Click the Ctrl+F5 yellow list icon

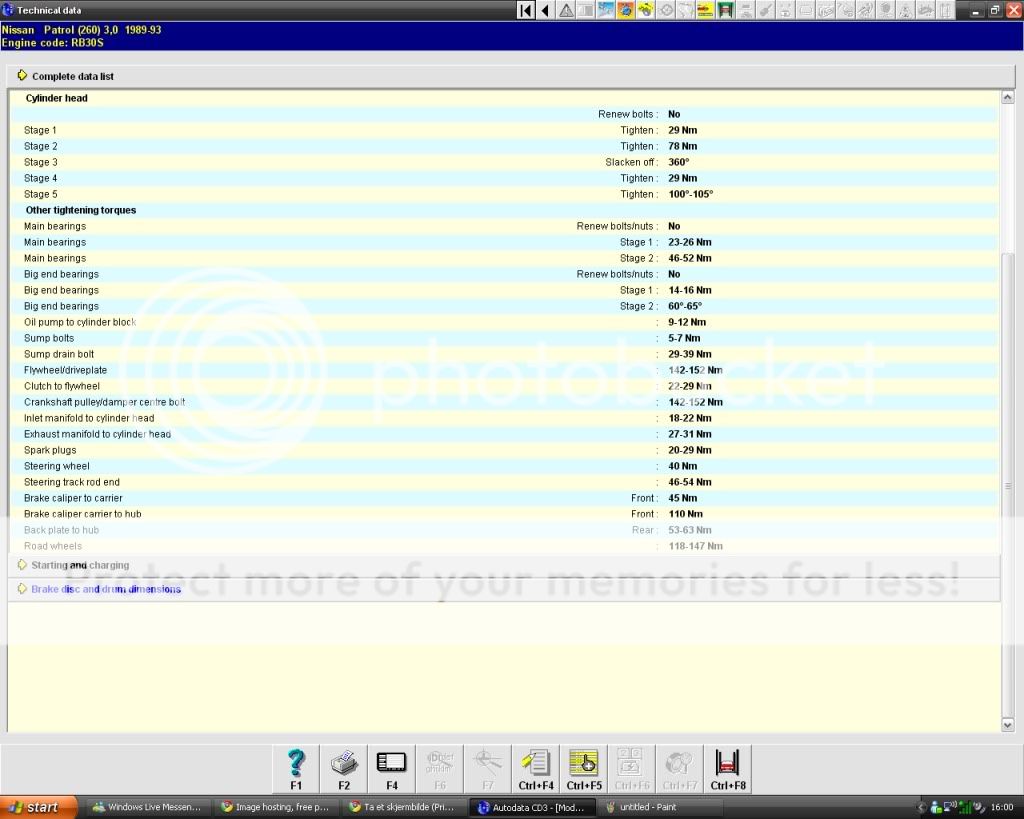coord(583,768)
